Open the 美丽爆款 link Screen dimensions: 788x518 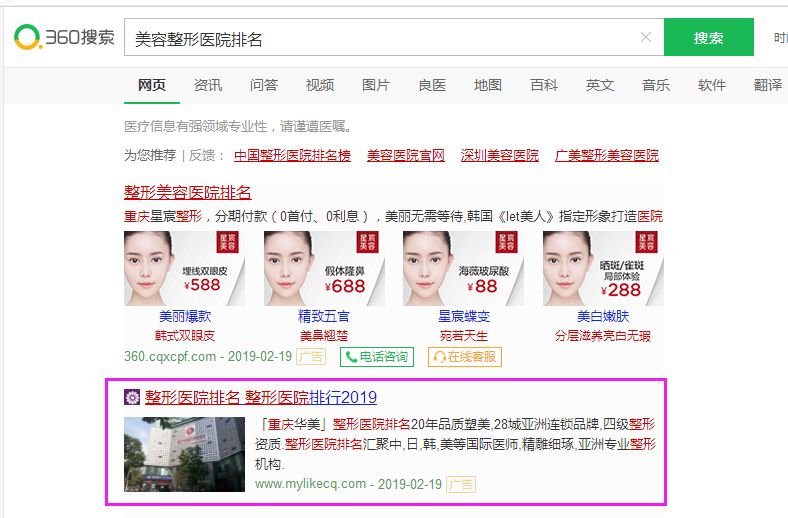tap(185, 317)
